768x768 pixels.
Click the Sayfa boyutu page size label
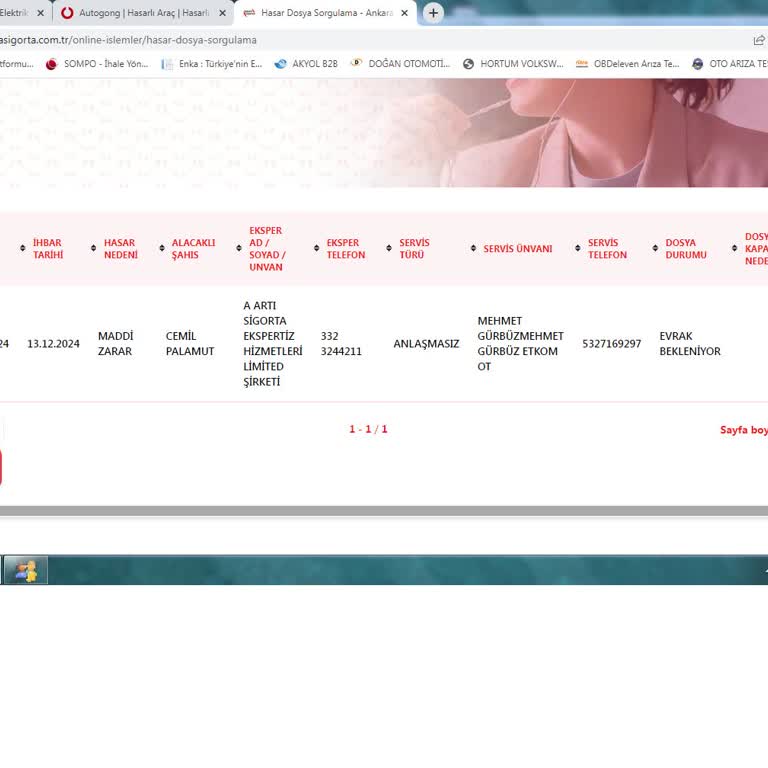(744, 430)
